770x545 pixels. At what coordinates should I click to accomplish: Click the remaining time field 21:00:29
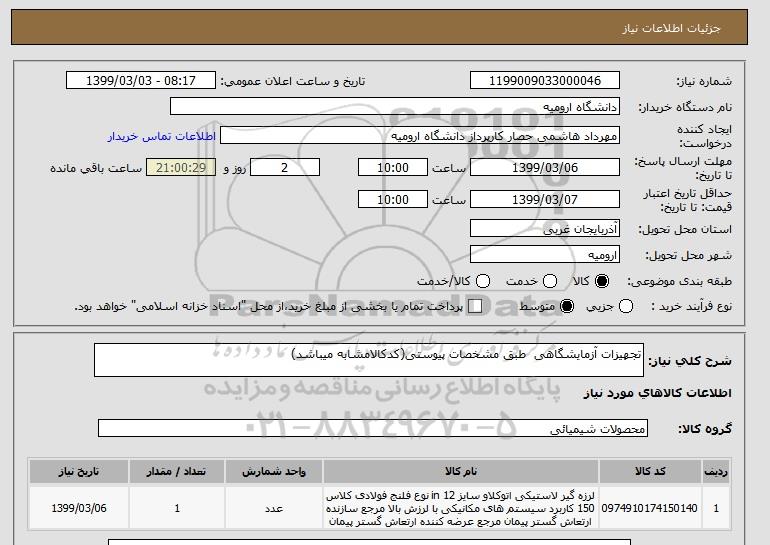pos(181,167)
